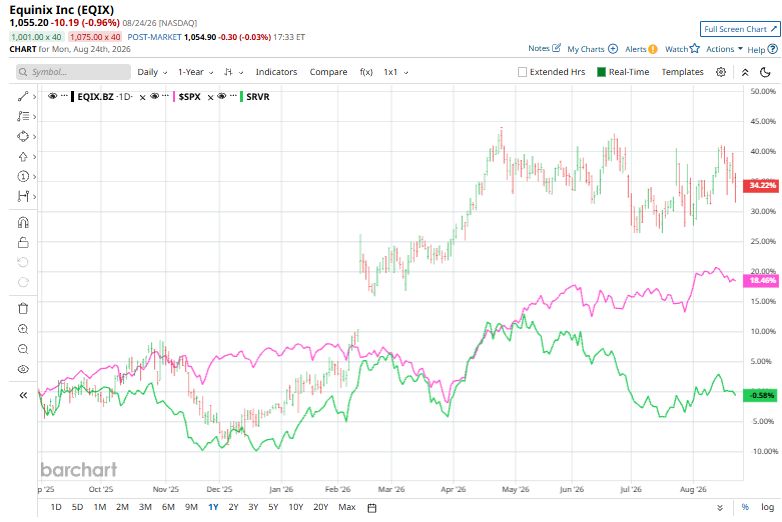
Task: Open the Actions dropdown menu
Action: [x=724, y=49]
